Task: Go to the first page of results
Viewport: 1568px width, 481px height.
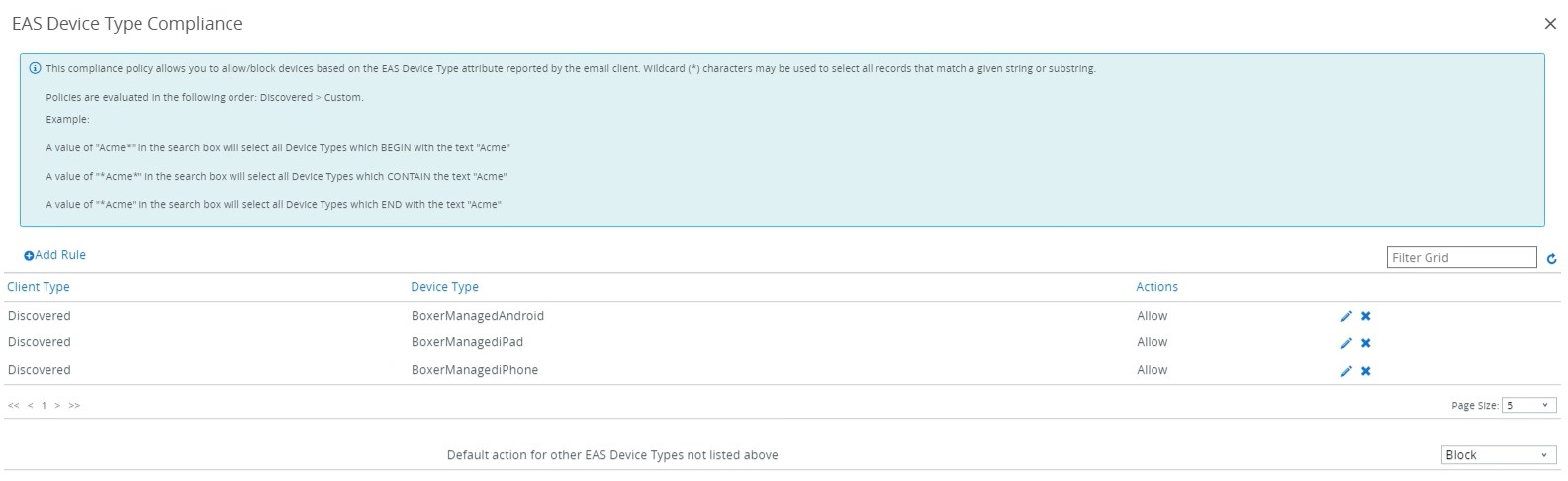Action: coord(14,406)
